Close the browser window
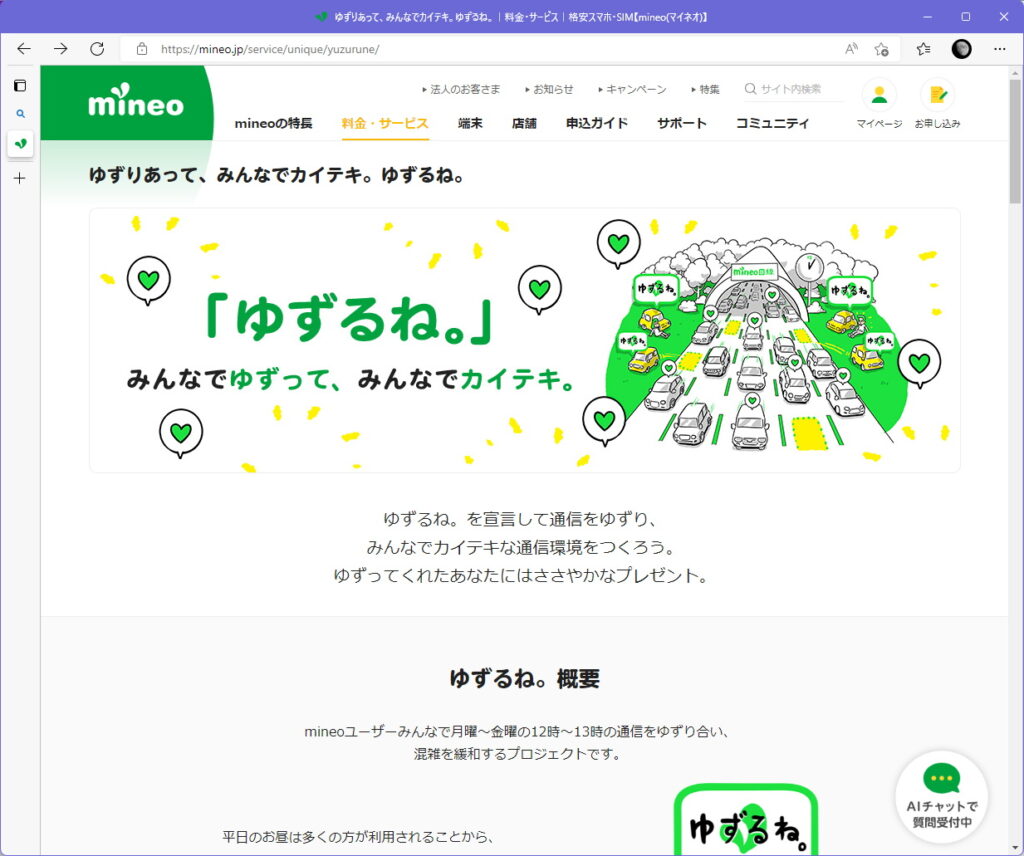This screenshot has width=1024, height=856. pyautogui.click(x=1004, y=16)
